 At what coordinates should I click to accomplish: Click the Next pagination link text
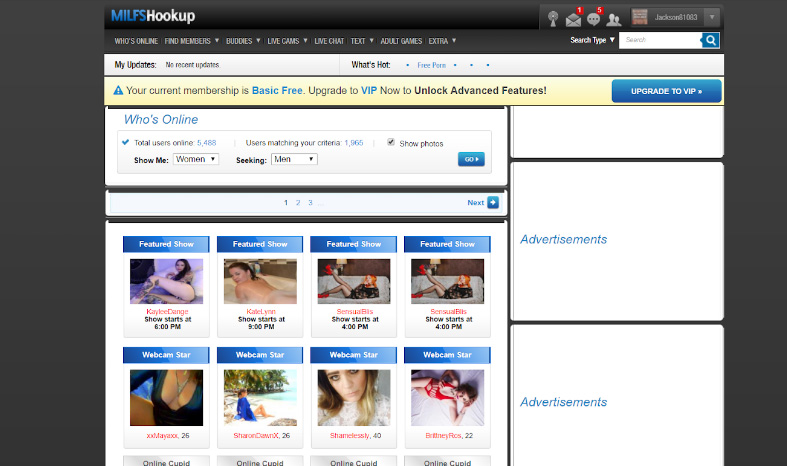(475, 203)
